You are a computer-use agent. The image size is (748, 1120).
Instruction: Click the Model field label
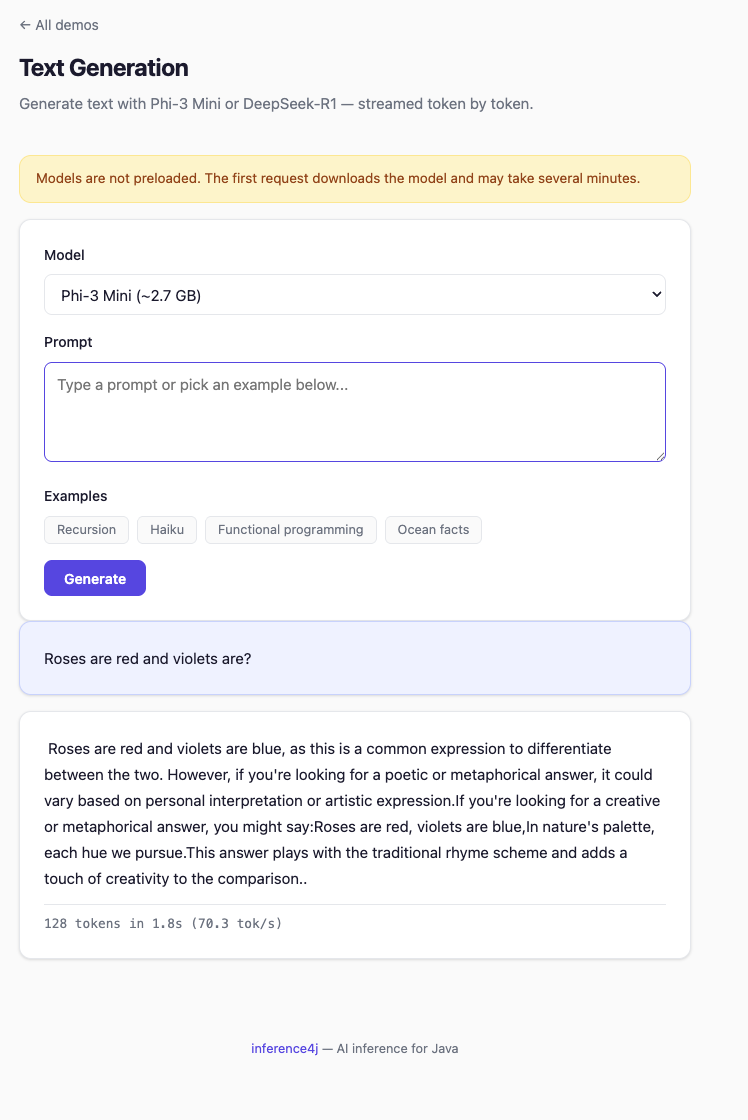[64, 255]
